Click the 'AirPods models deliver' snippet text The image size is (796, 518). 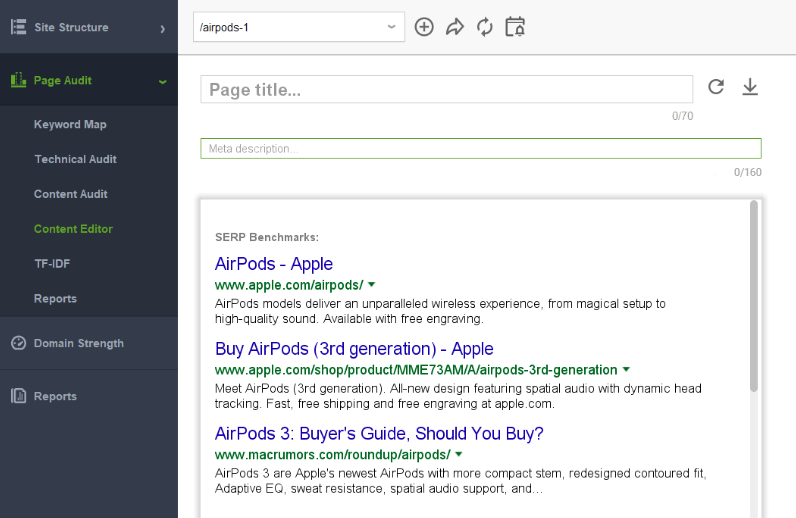click(440, 311)
